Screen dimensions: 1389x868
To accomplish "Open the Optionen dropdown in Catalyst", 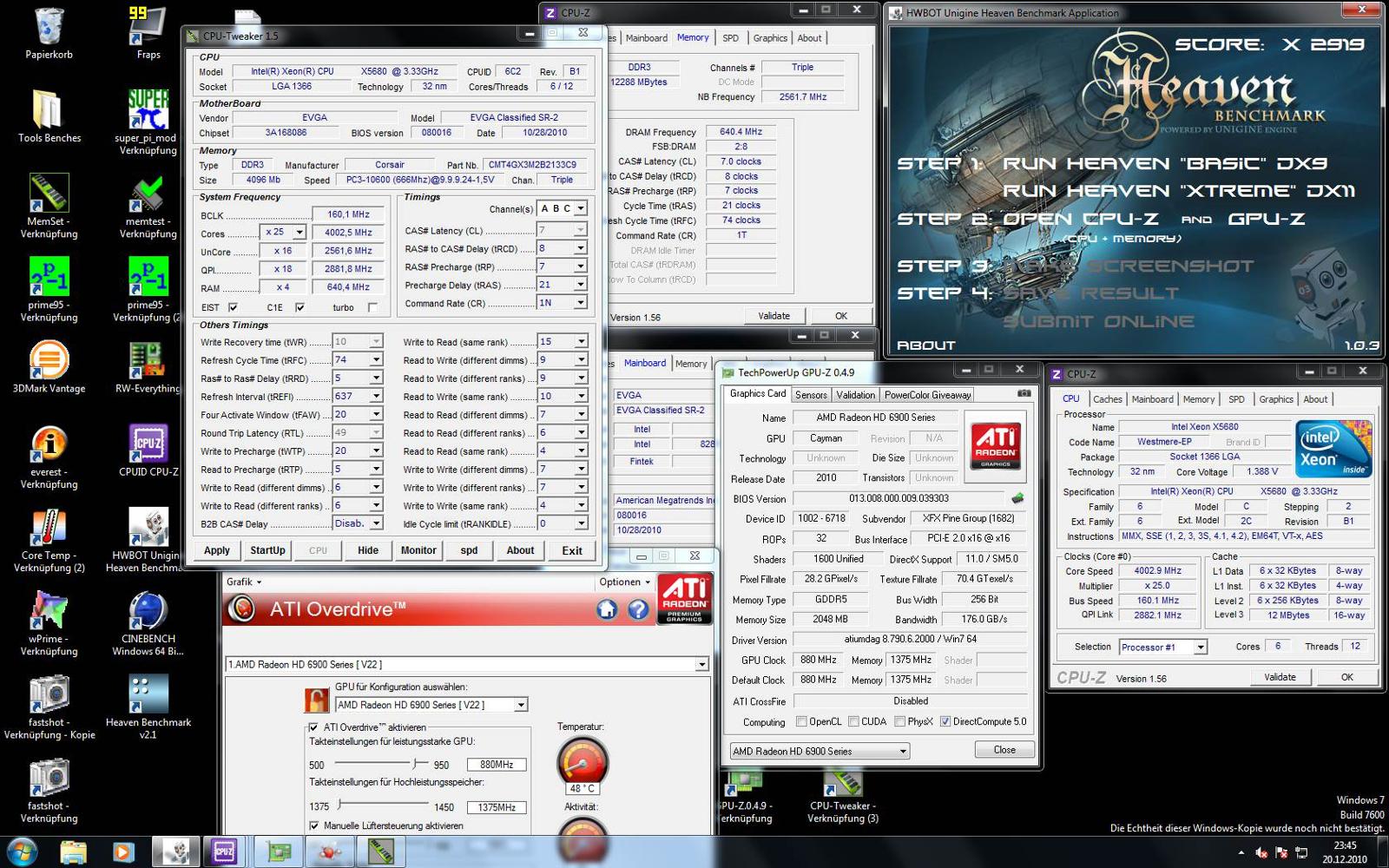I will [624, 582].
